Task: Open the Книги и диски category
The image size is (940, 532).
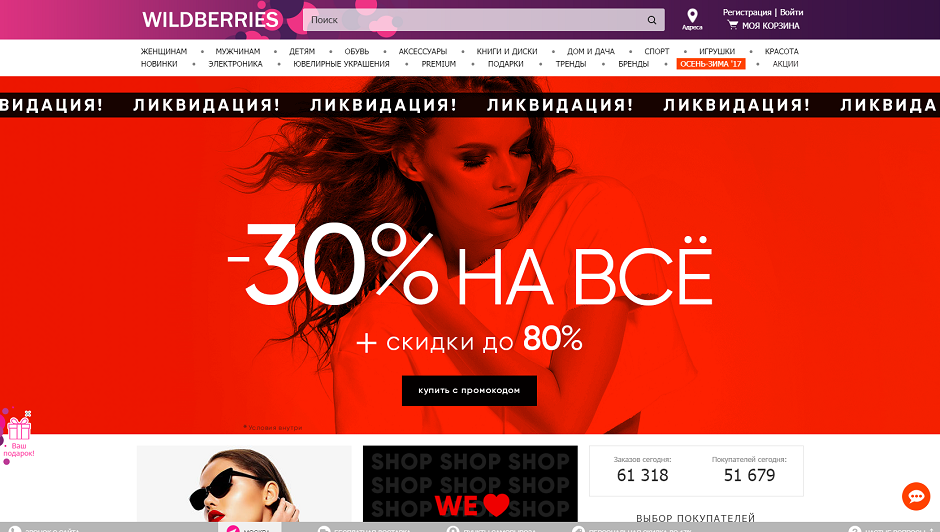Action: tap(507, 52)
